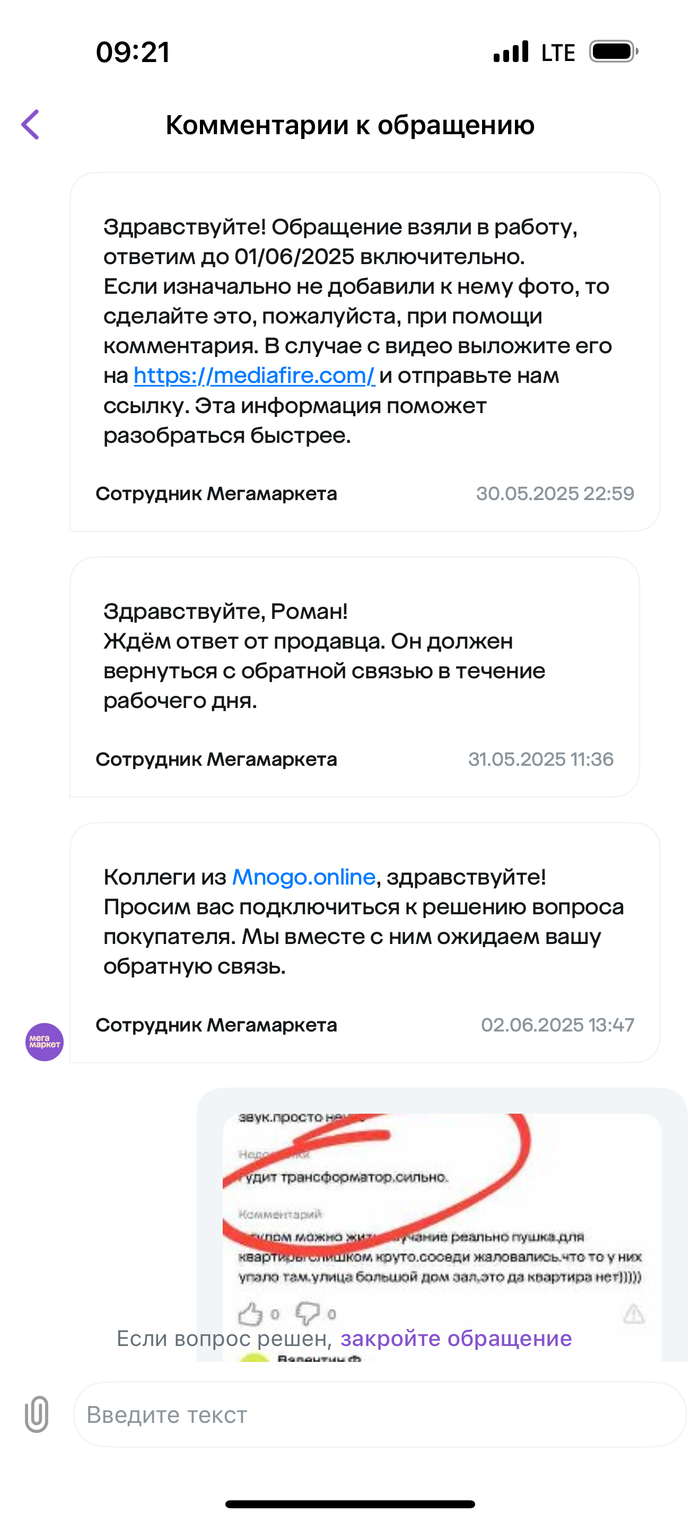Tap the battery icon in status bar

(615, 51)
